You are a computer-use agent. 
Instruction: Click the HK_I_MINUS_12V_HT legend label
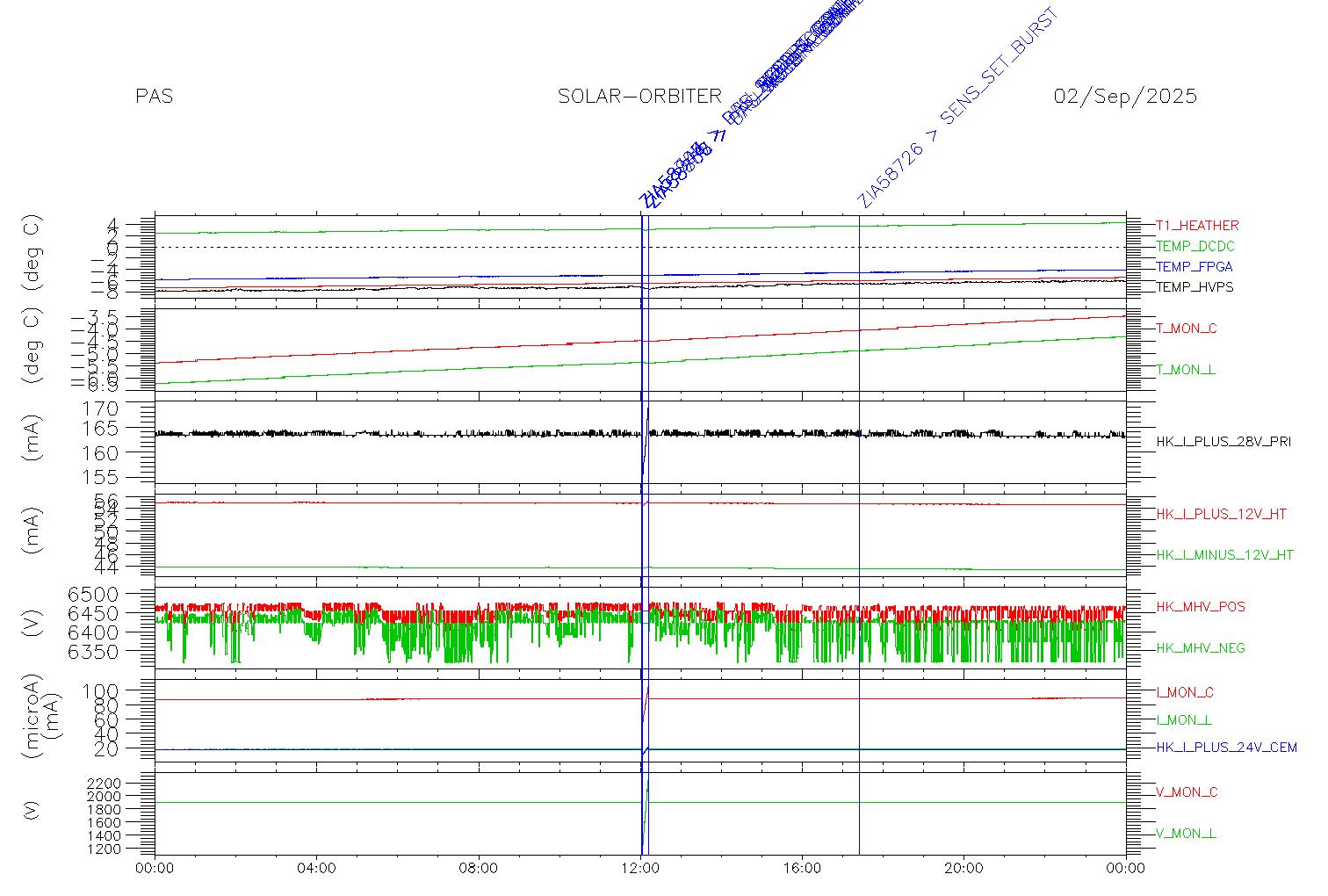pos(1224,555)
